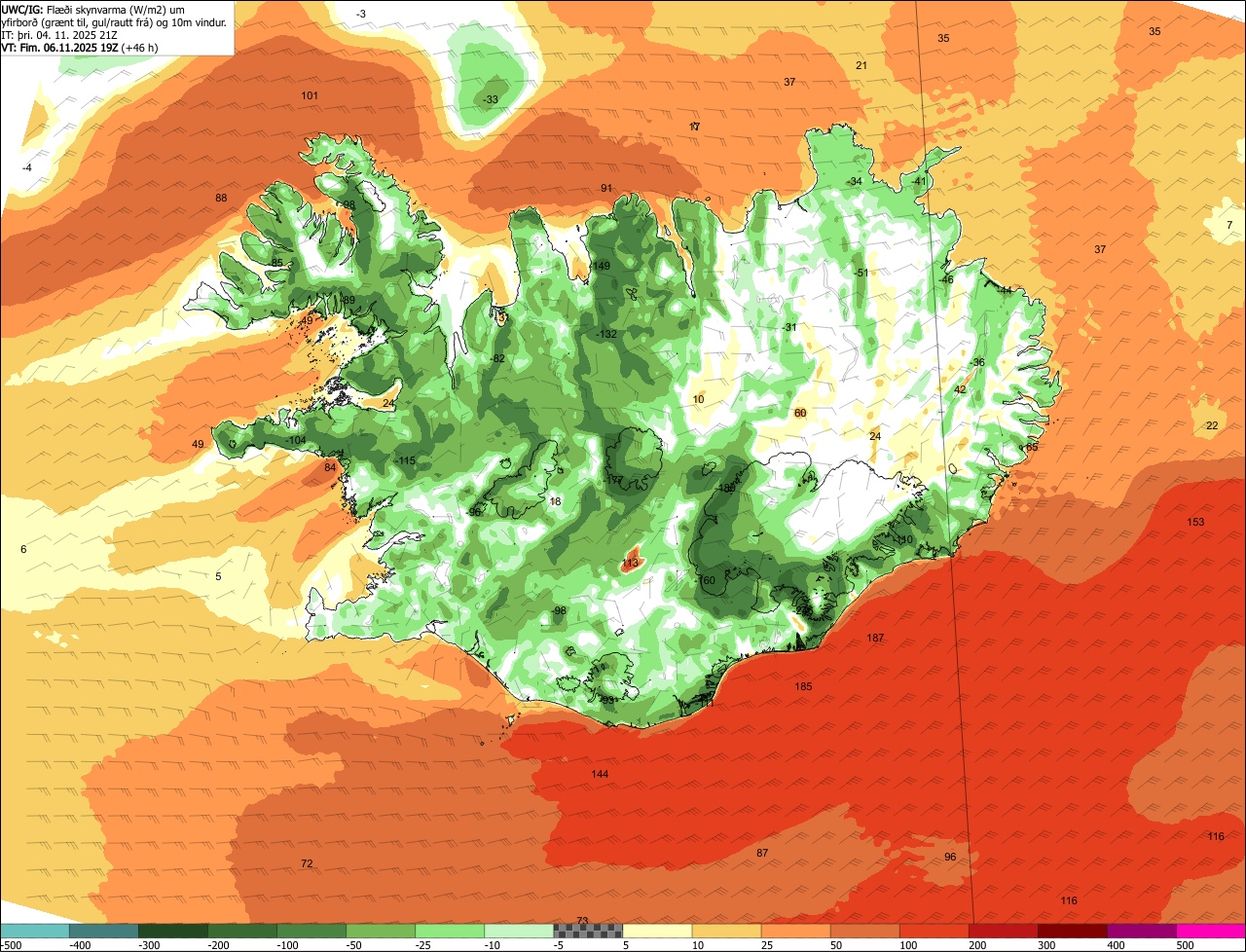Image resolution: width=1246 pixels, height=952 pixels.
Task: Click the map value '91'
Action: pos(606,188)
